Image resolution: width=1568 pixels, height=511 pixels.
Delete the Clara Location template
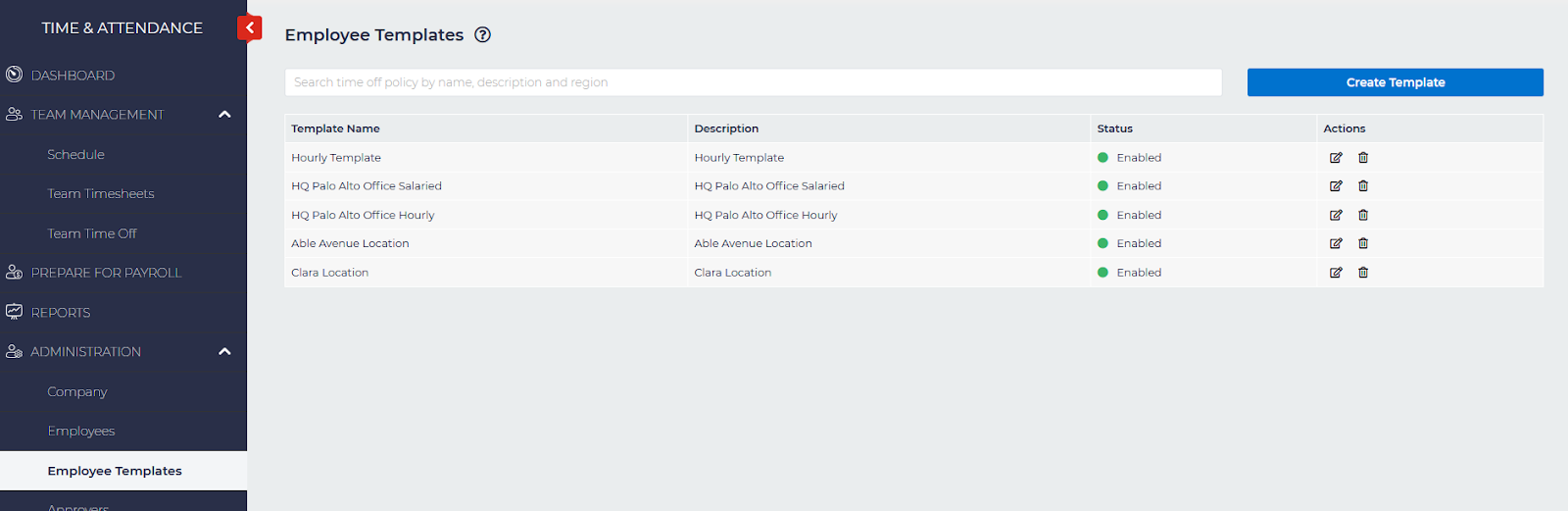(1363, 273)
